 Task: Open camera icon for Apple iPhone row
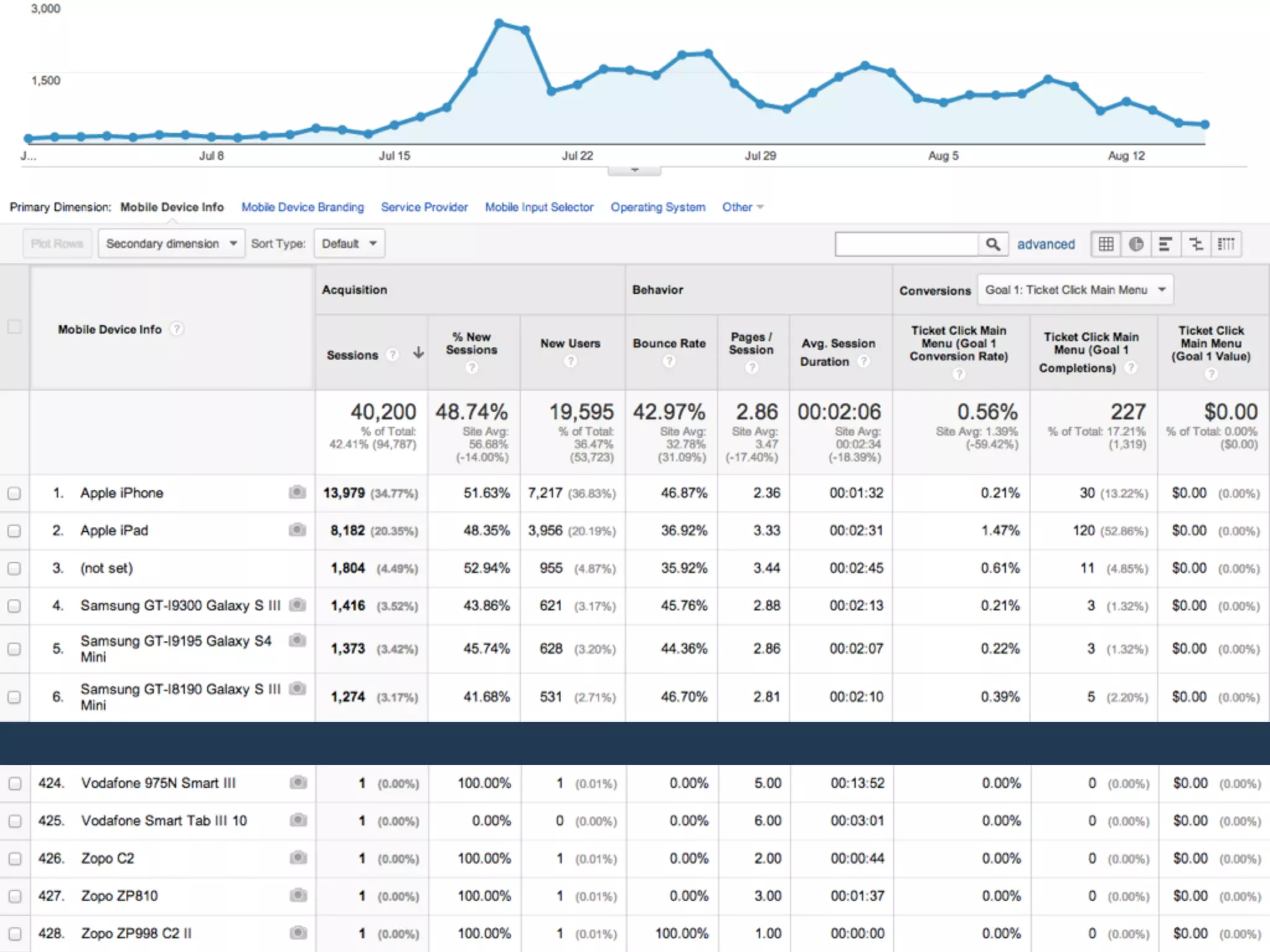pos(297,492)
